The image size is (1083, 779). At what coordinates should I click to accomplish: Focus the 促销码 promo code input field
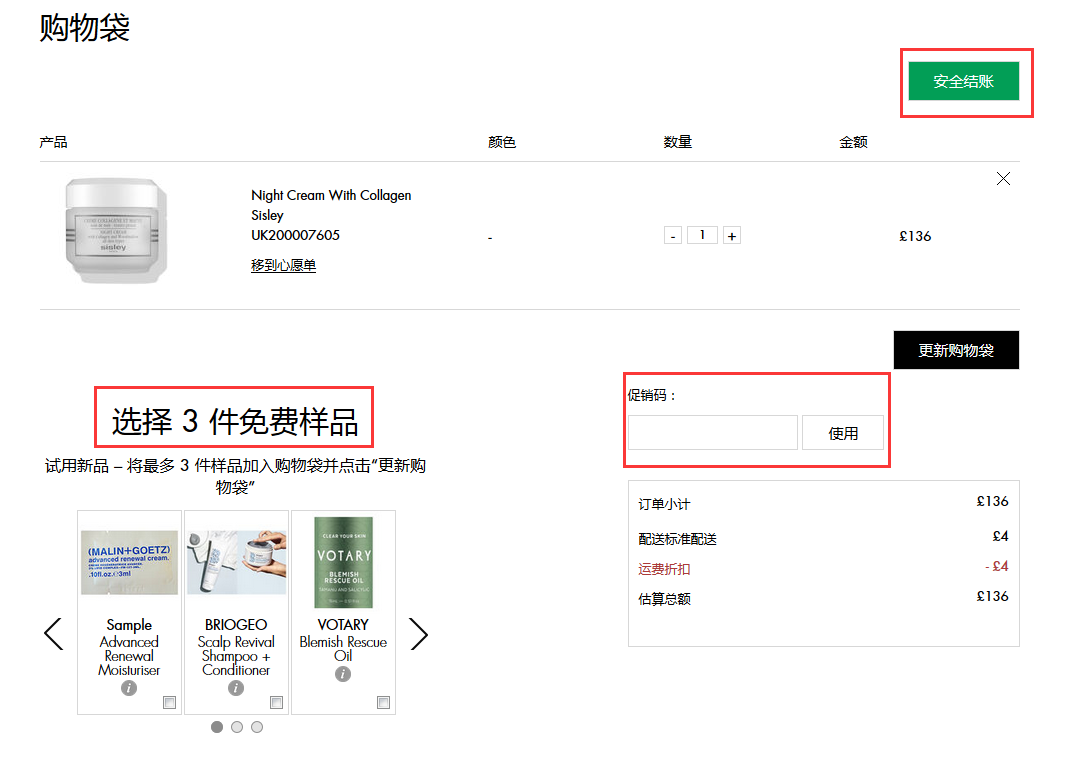713,433
